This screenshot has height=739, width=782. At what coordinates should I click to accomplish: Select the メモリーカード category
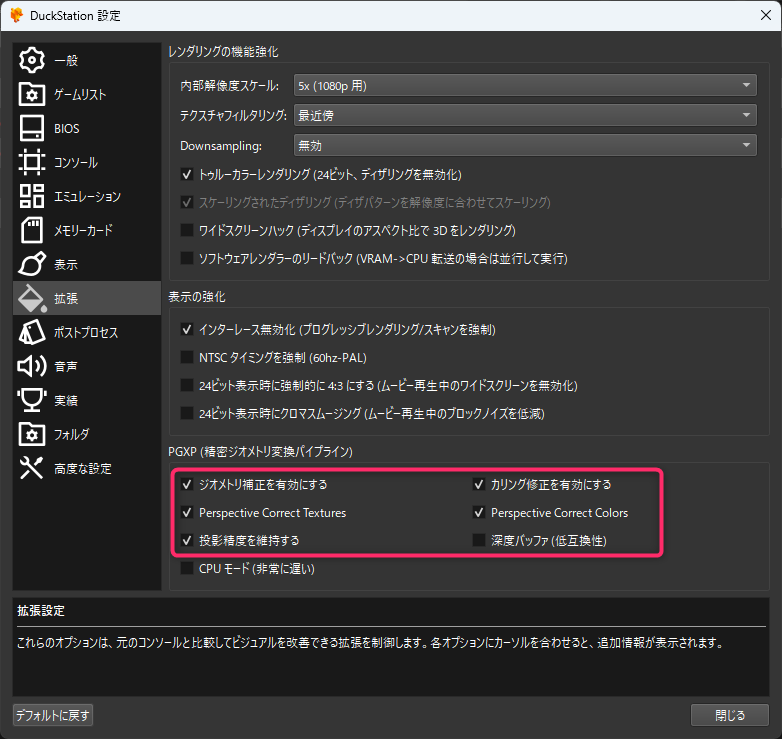[87, 230]
